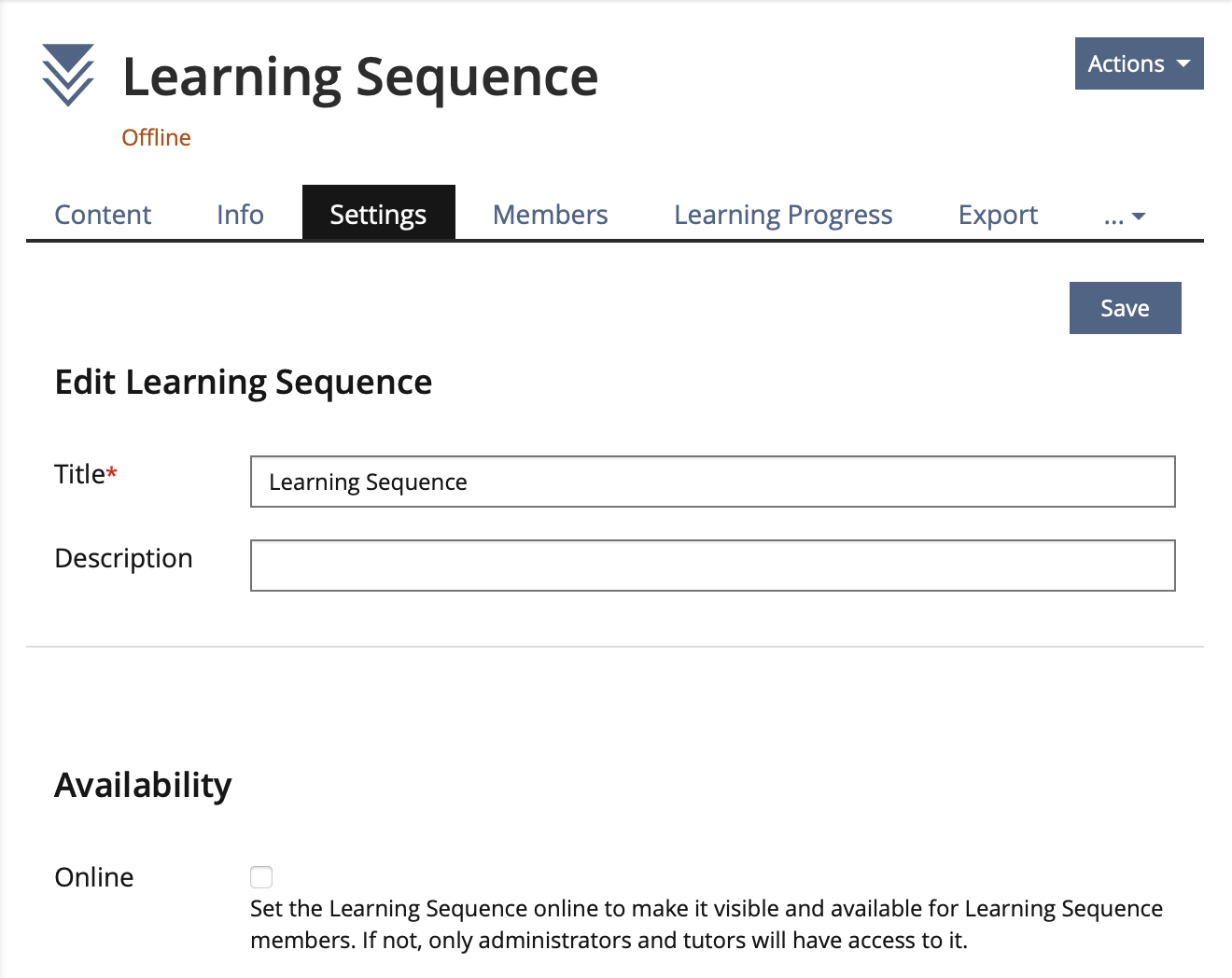
Task: Switch to the Content tab
Action: 103,215
